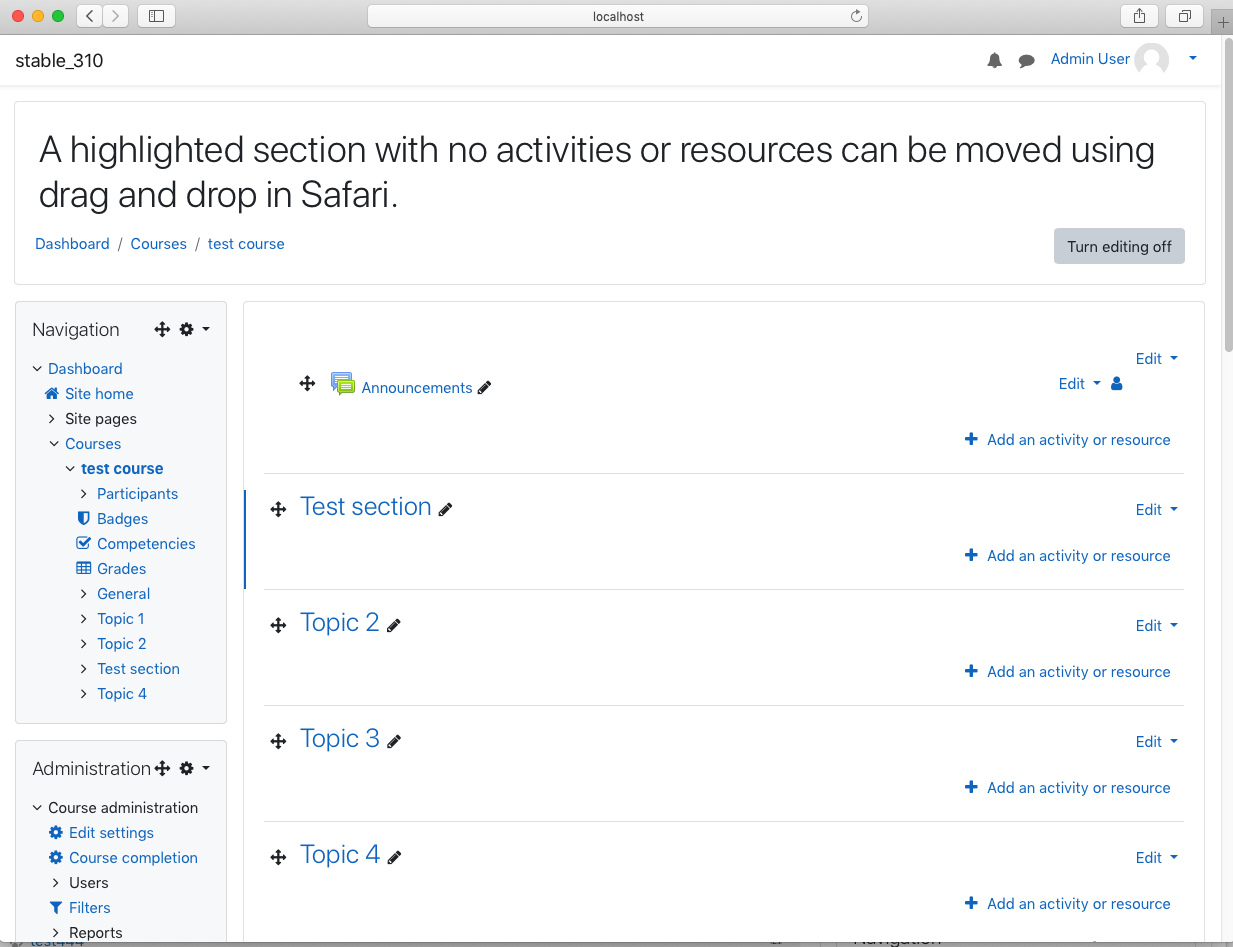The image size is (1233, 947).
Task: Open Topic 1 in Navigation tree
Action: click(x=120, y=619)
